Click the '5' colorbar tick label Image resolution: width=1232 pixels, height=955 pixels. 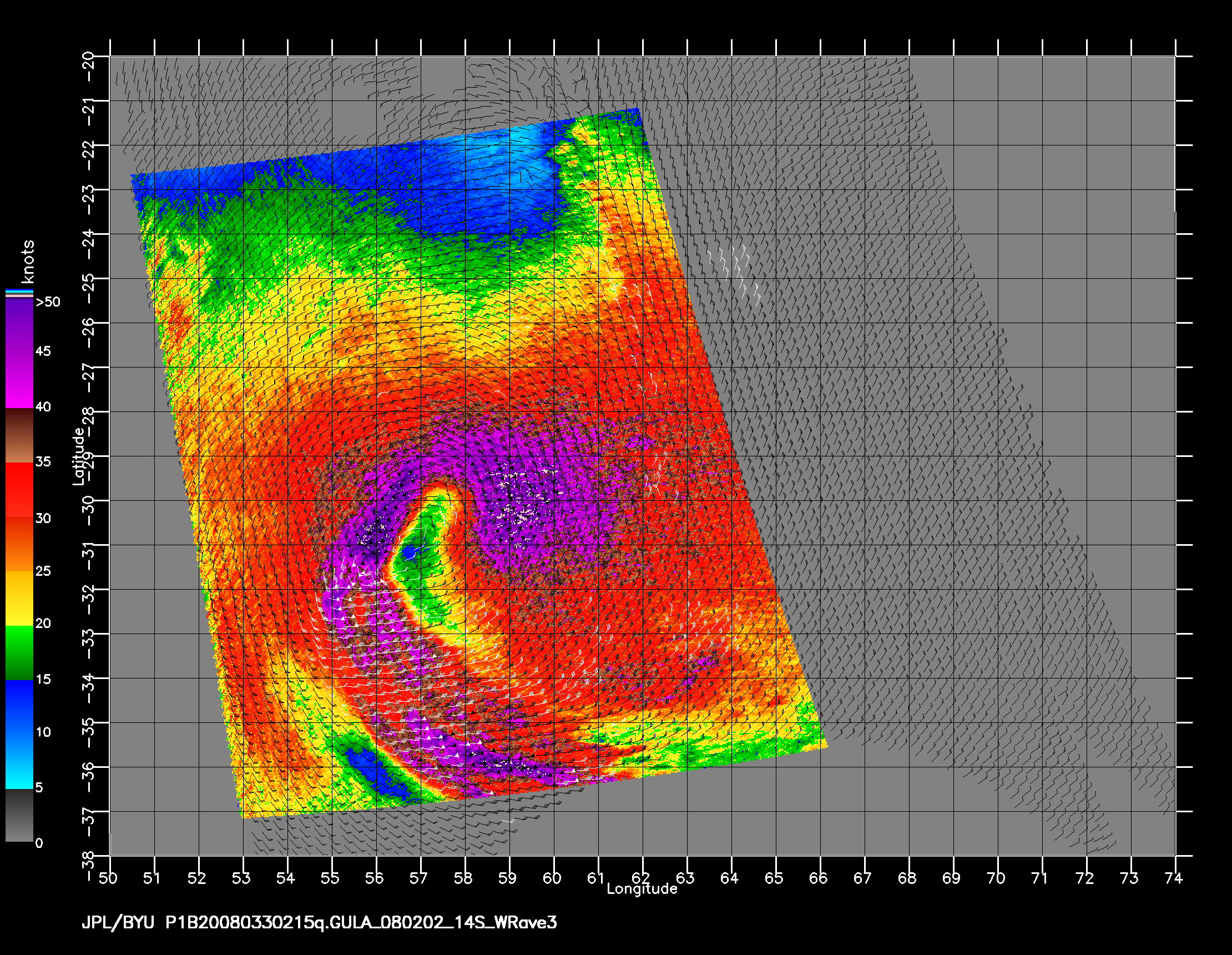coord(39,788)
